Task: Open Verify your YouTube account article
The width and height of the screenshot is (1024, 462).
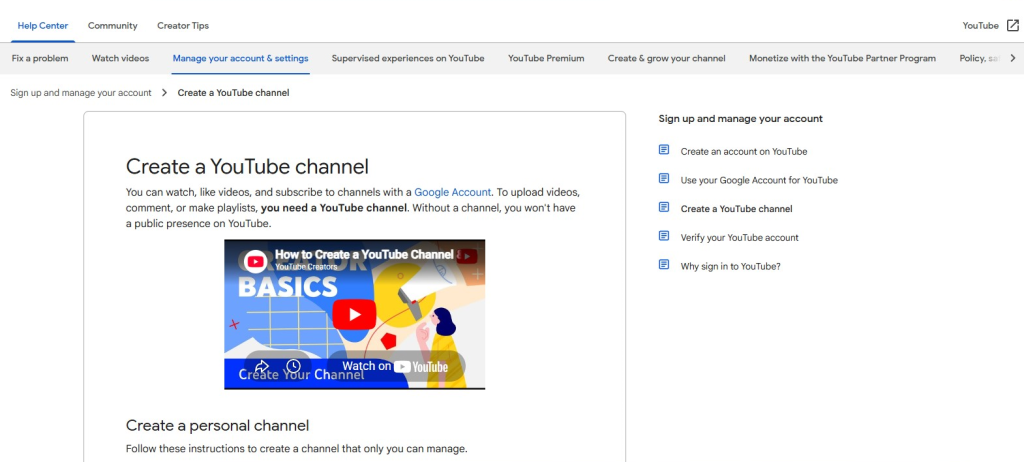Action: pos(739,237)
